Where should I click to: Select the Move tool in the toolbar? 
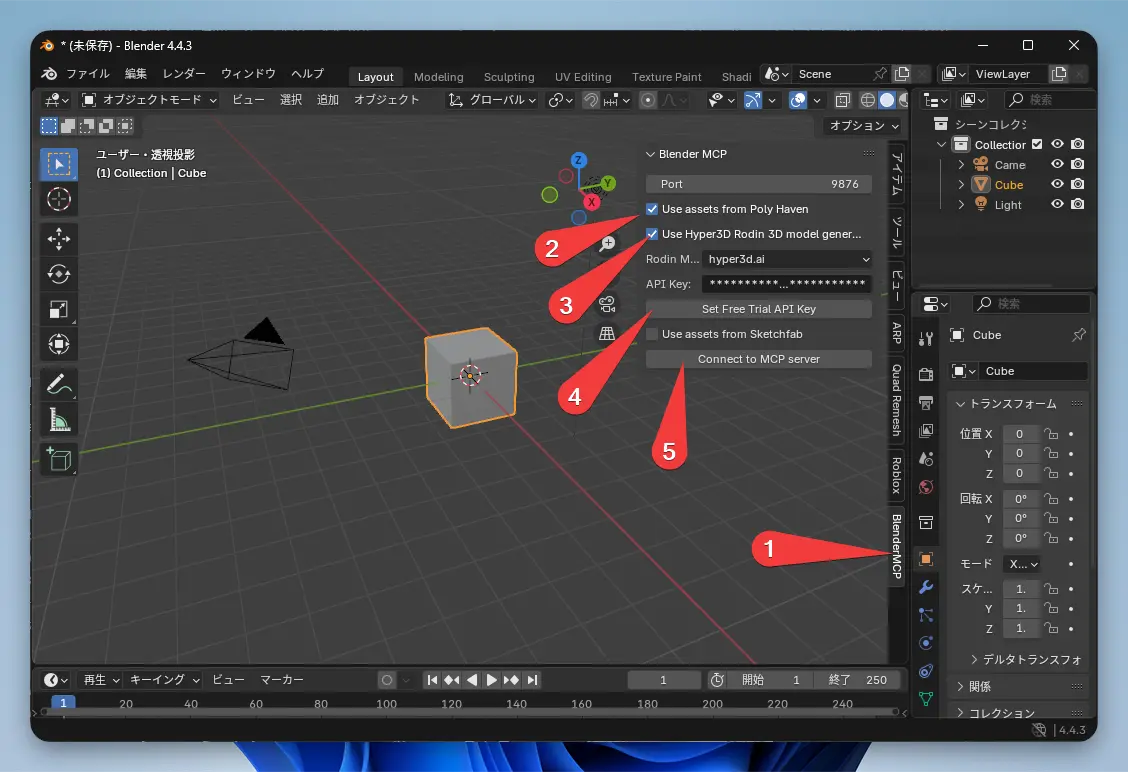58,240
